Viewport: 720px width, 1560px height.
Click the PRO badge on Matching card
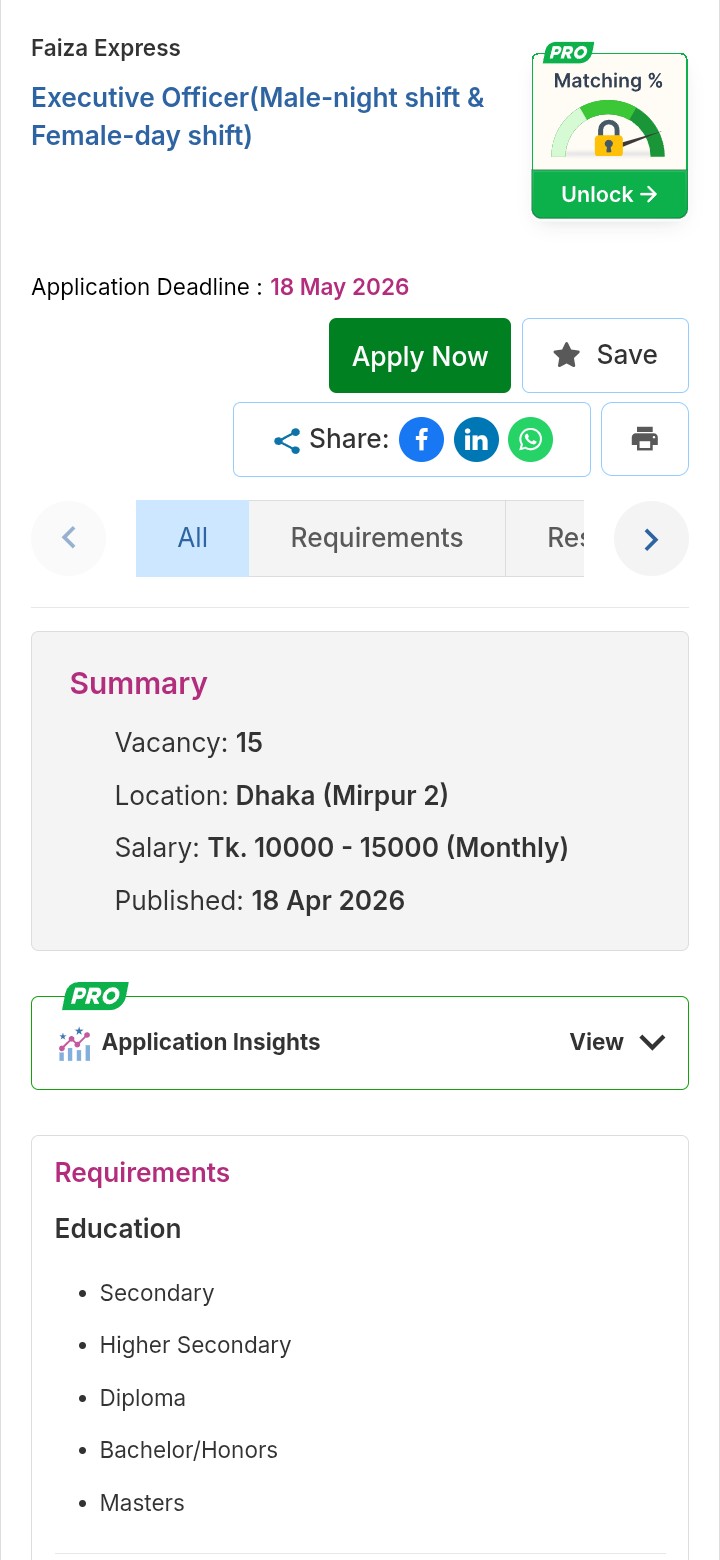pos(568,53)
